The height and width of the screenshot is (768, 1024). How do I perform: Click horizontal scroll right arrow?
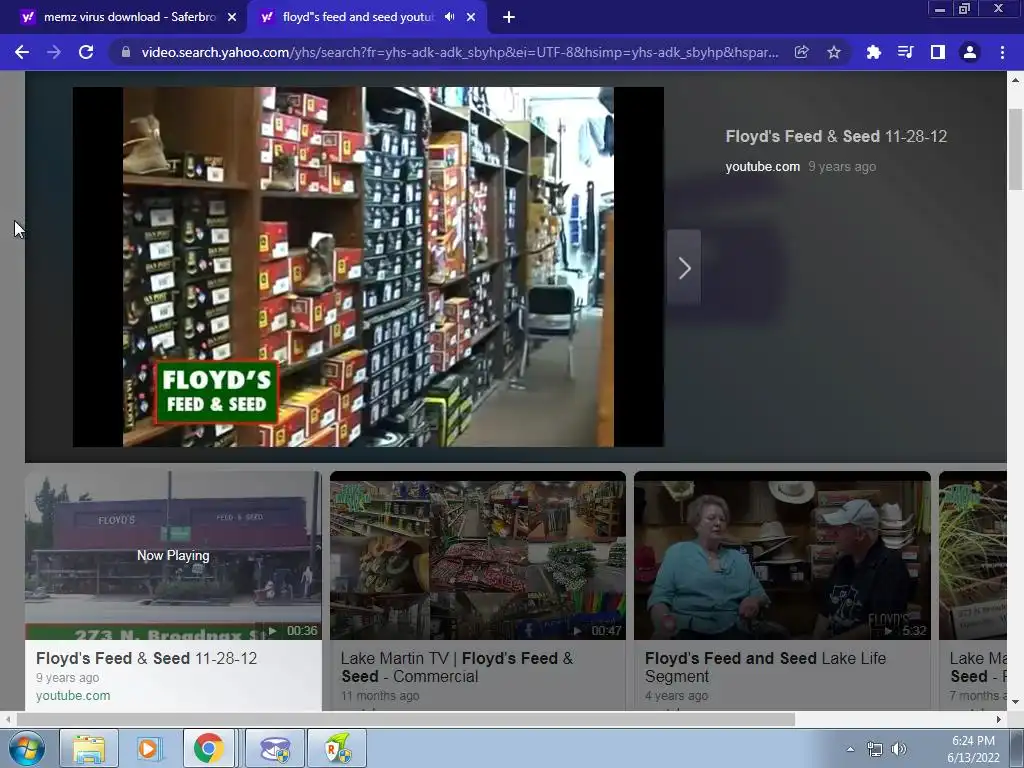pos(999,720)
